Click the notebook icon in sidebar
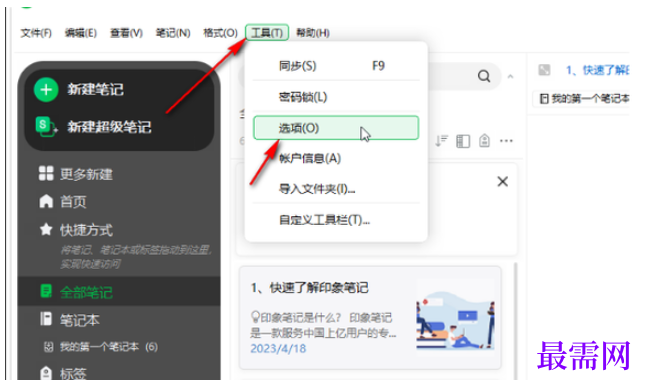Viewport: 649px width, 387px height. tap(46, 319)
